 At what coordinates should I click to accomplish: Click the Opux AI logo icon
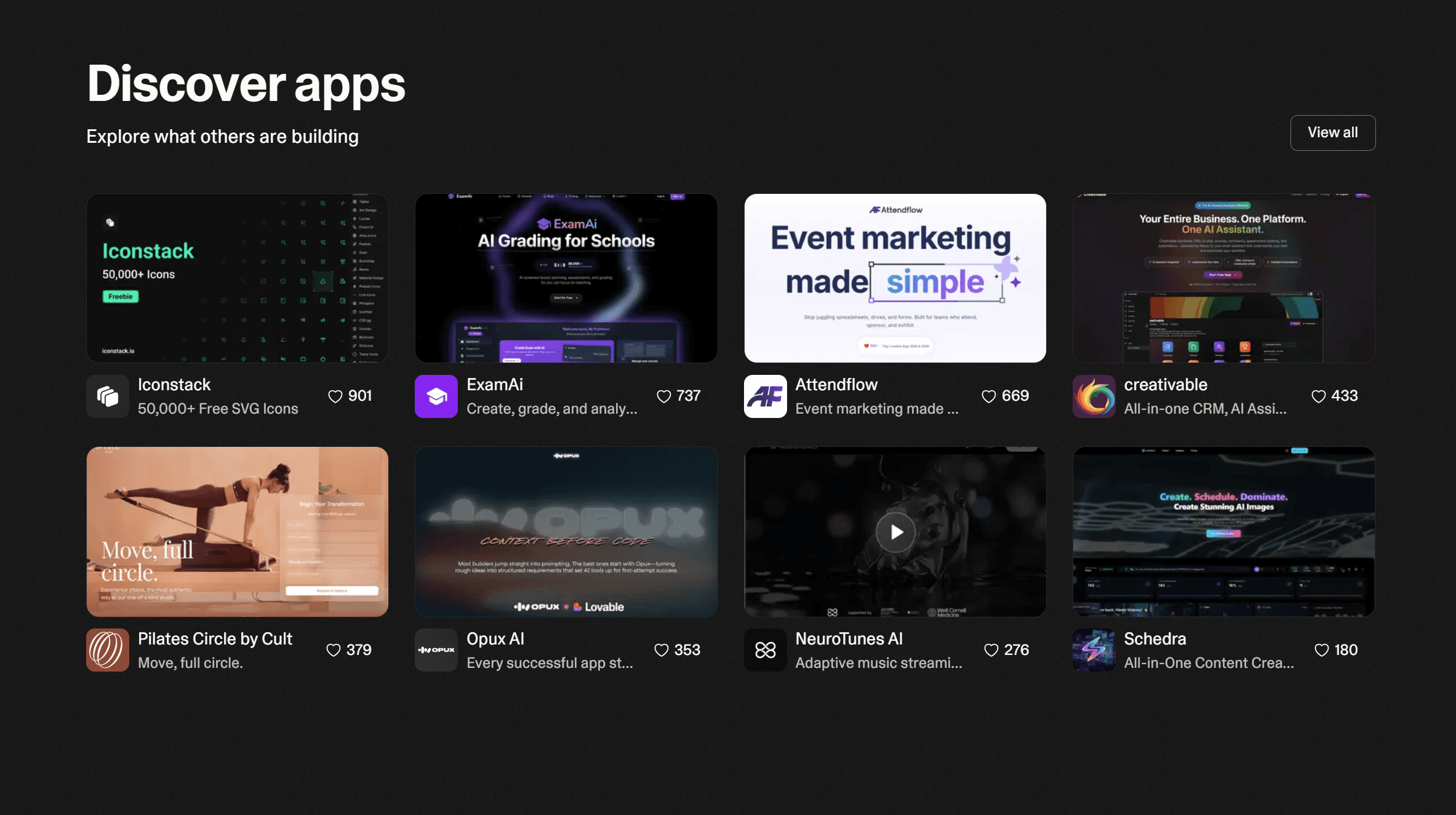[x=436, y=650]
